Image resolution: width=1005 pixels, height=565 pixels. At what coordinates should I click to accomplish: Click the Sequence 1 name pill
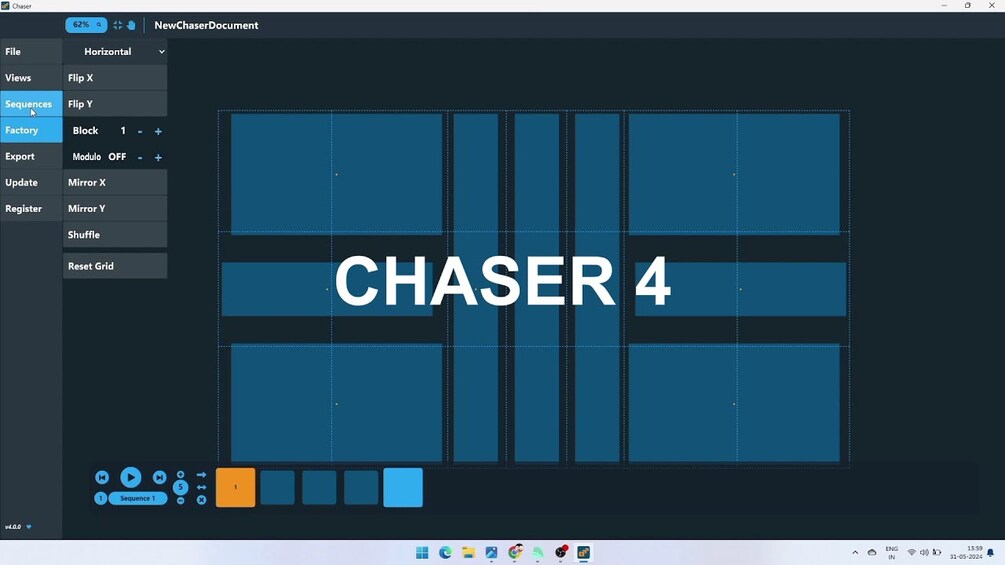click(138, 498)
